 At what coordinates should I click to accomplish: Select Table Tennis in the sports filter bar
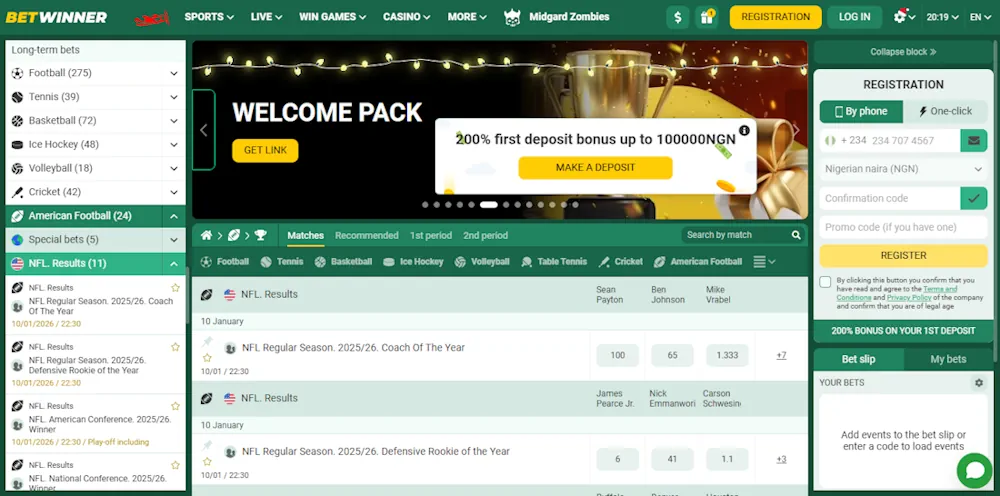pos(554,261)
